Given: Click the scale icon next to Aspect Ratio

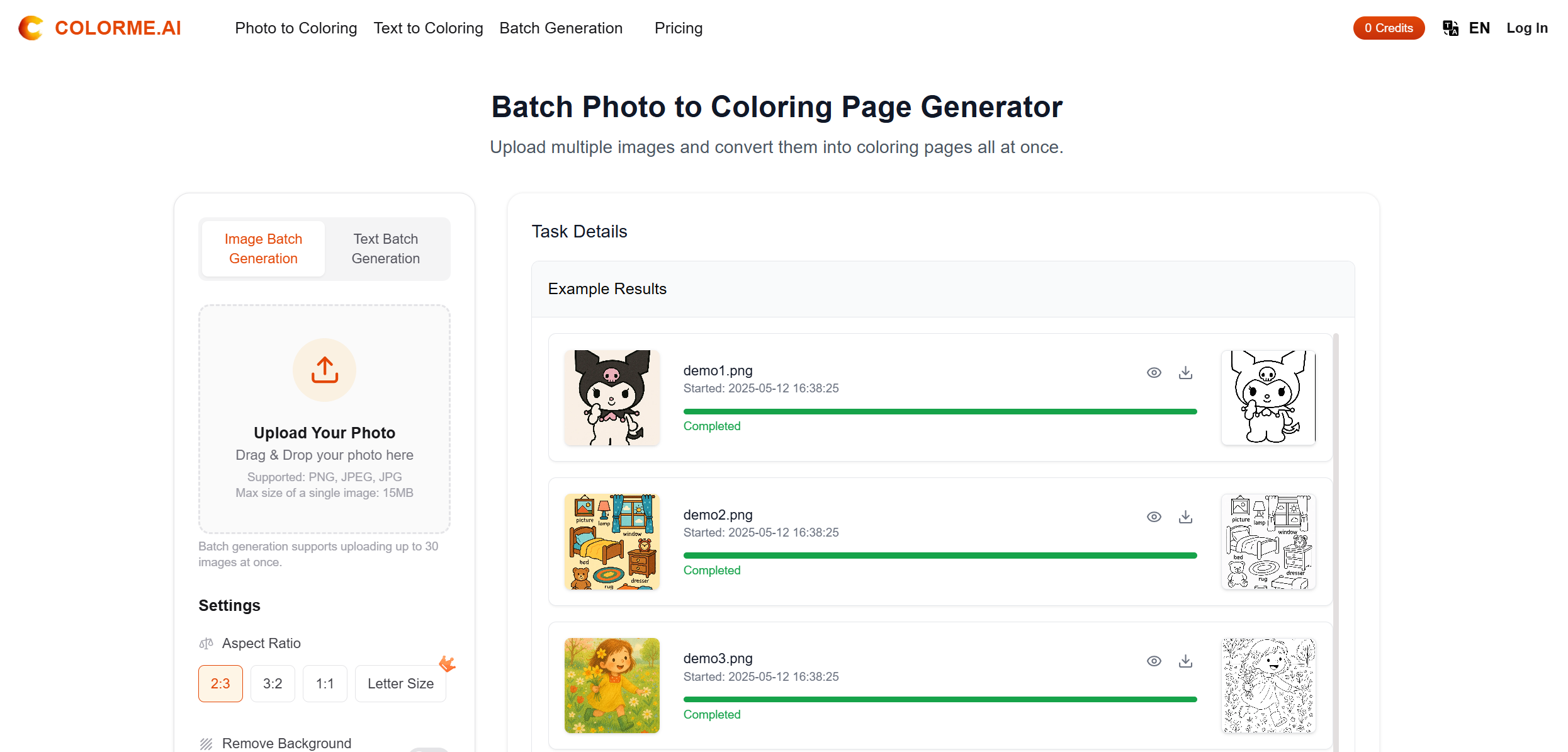Looking at the screenshot, I should [206, 643].
